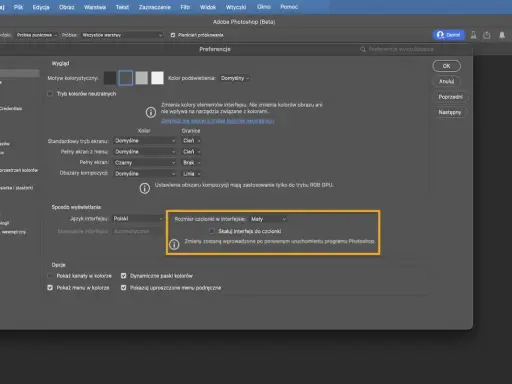512x384 pixels.
Task: Open the Widok menu
Action: (208, 7)
